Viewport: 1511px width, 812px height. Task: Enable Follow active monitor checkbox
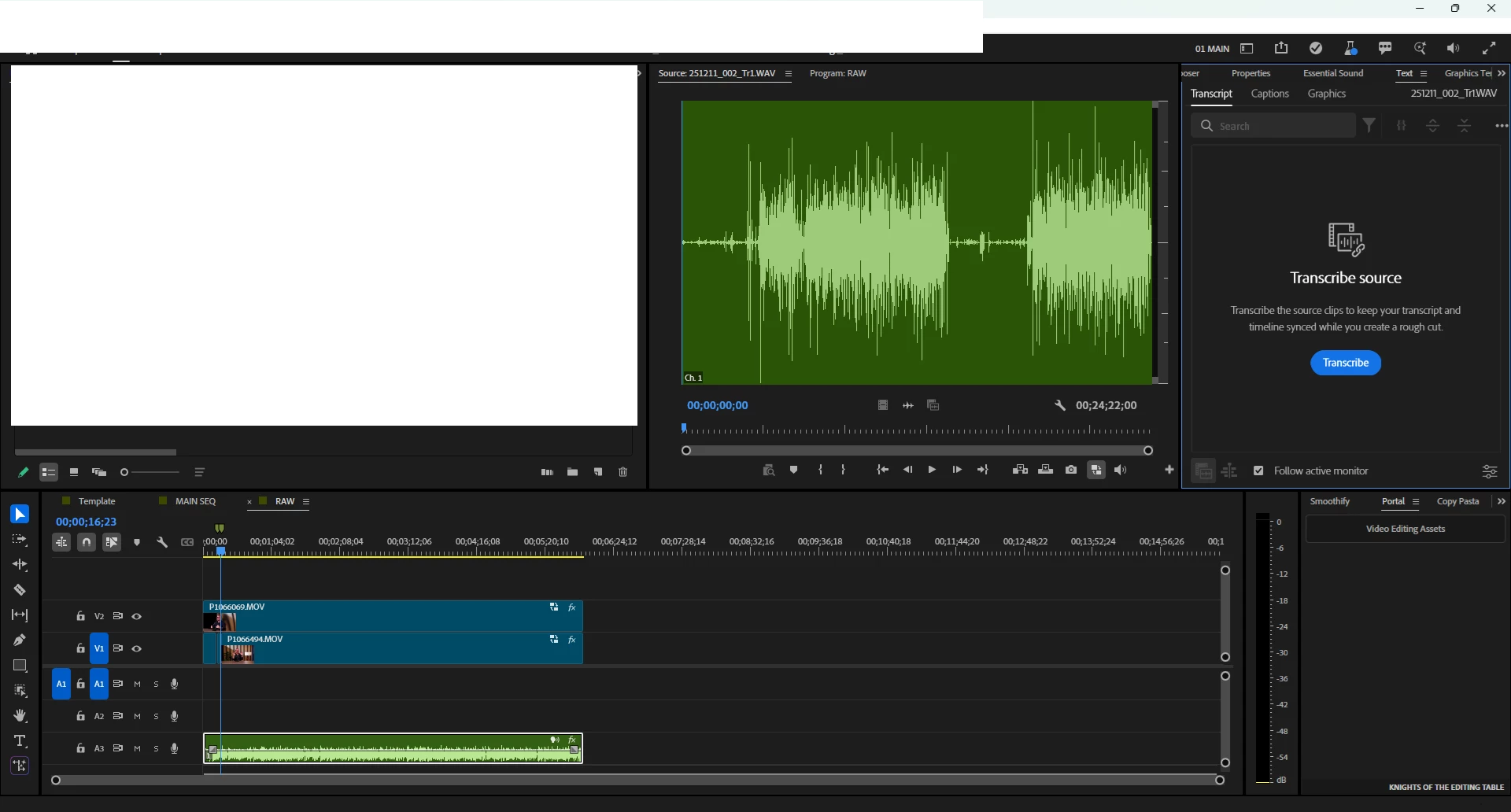click(1258, 471)
